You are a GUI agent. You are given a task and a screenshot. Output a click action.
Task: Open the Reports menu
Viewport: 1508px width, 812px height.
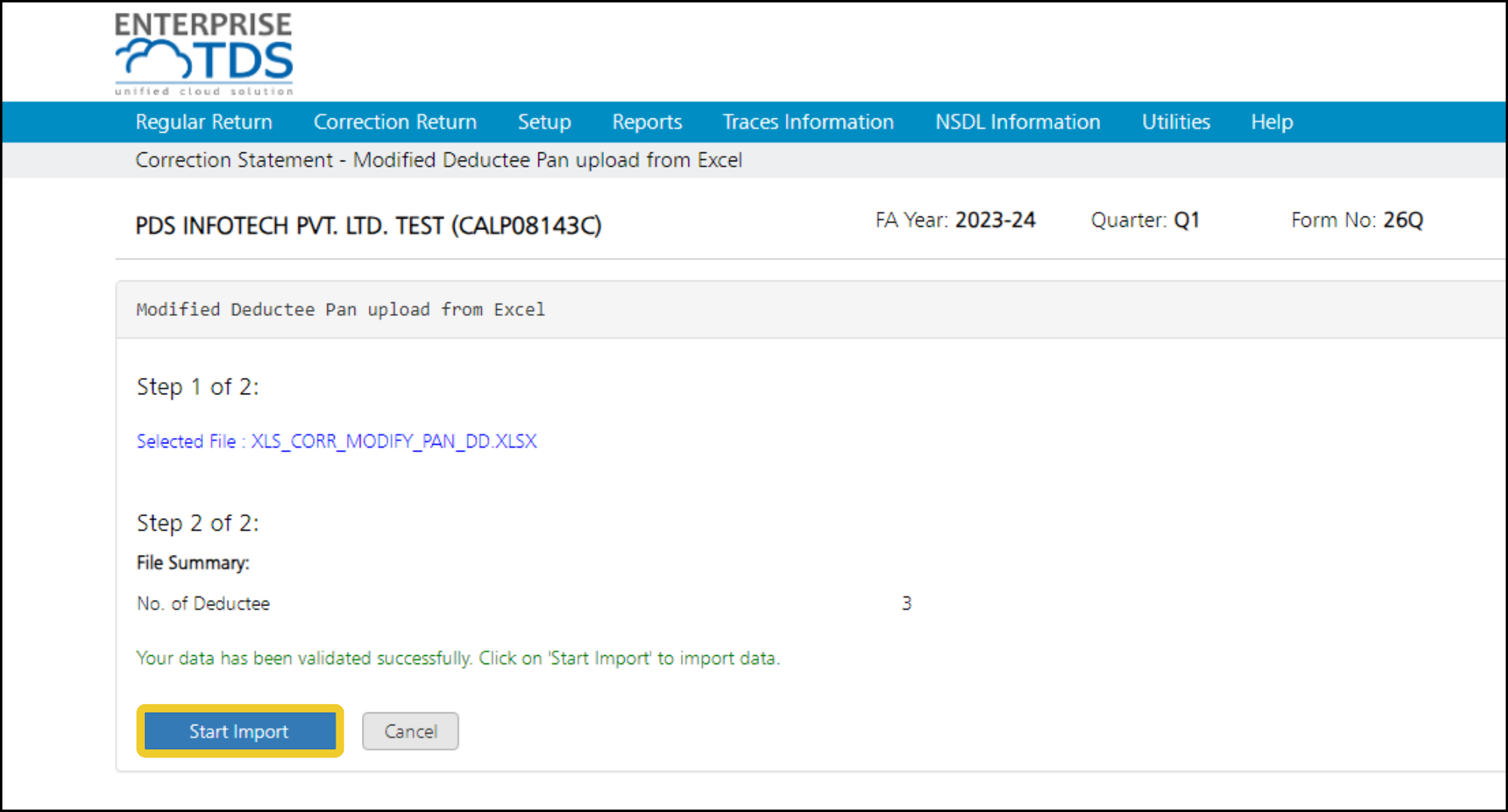(x=647, y=122)
